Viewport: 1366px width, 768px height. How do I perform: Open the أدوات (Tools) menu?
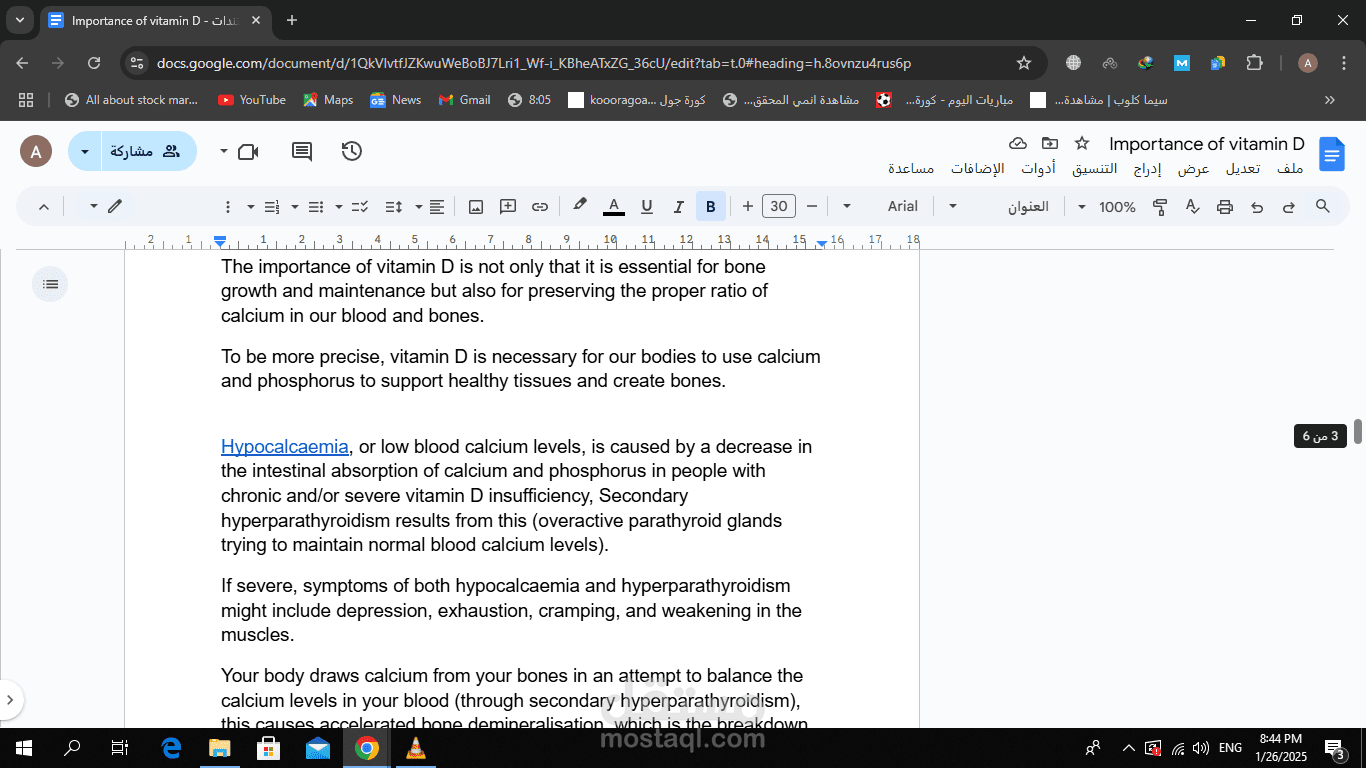[x=1038, y=169]
